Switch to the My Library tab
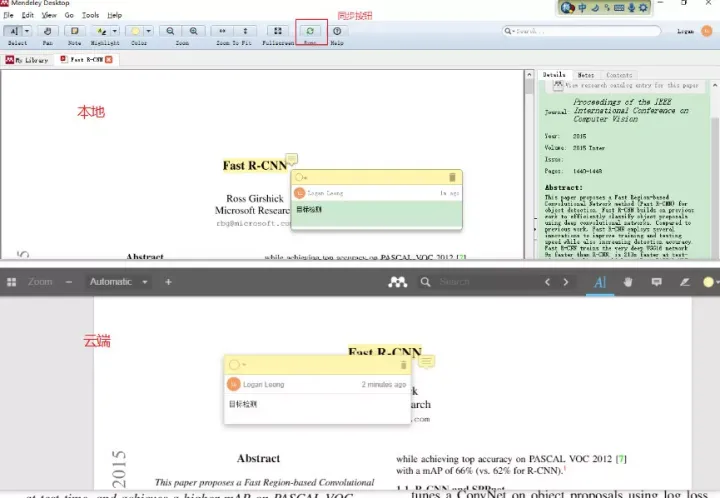Viewport: 720px width, 498px height. (x=27, y=60)
